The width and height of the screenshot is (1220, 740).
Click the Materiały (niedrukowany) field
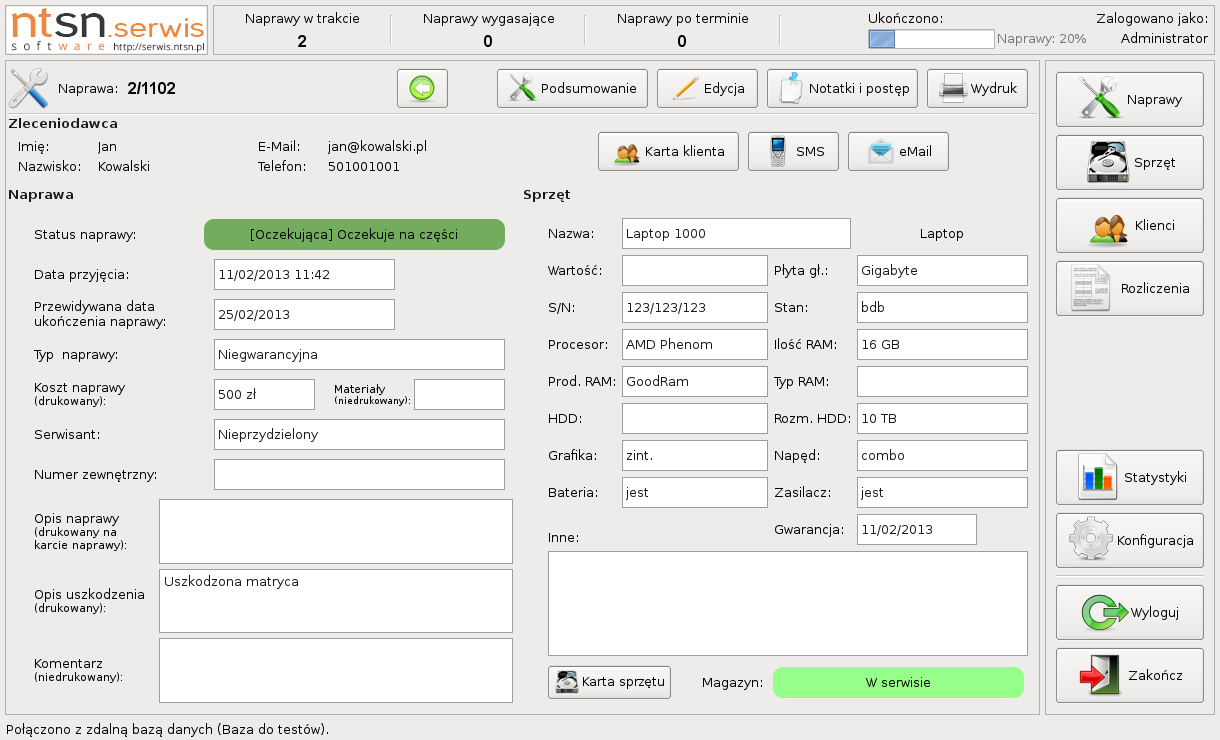click(x=459, y=394)
